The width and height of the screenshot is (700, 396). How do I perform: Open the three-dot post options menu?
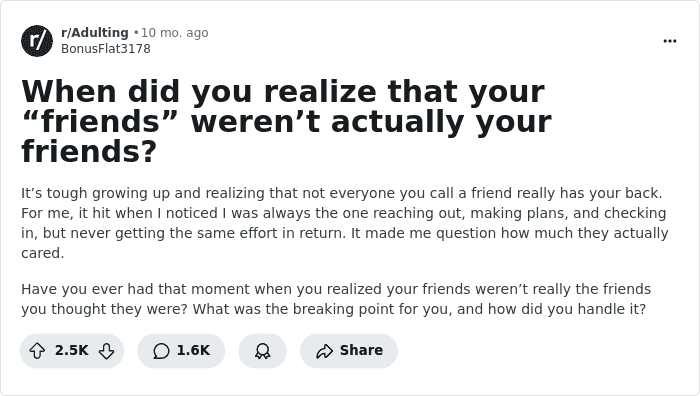[x=670, y=41]
